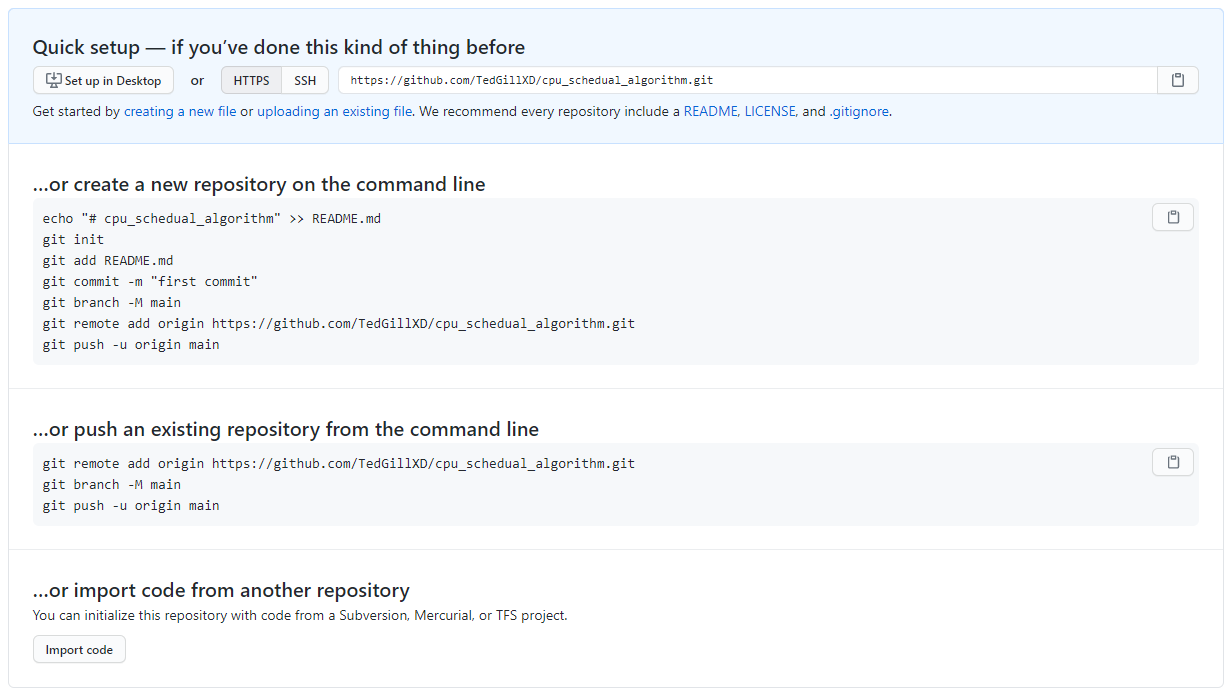
Task: Copy the repository URL with clipboard icon
Action: click(1178, 80)
